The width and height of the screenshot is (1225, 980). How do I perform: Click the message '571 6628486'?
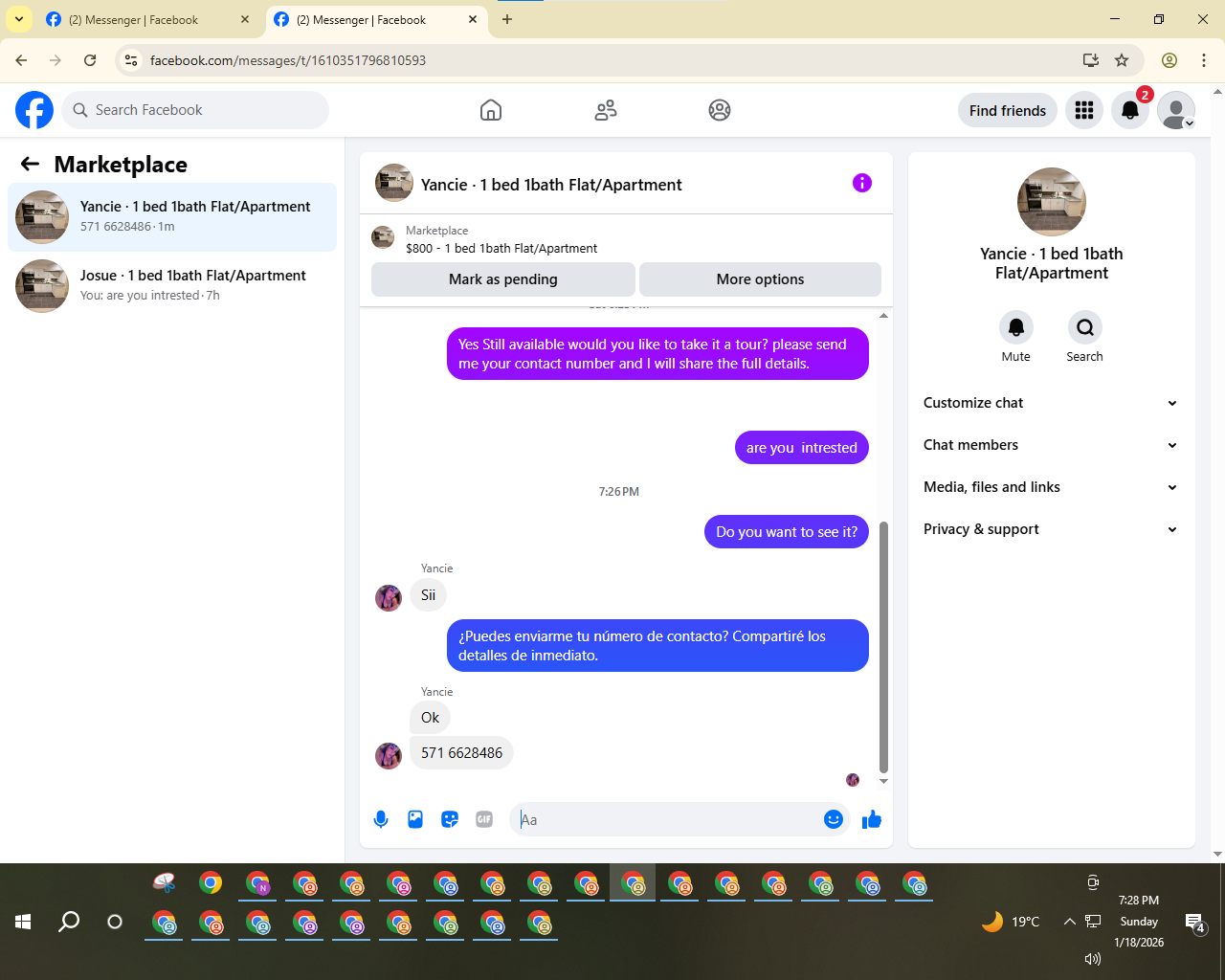pyautogui.click(x=461, y=753)
